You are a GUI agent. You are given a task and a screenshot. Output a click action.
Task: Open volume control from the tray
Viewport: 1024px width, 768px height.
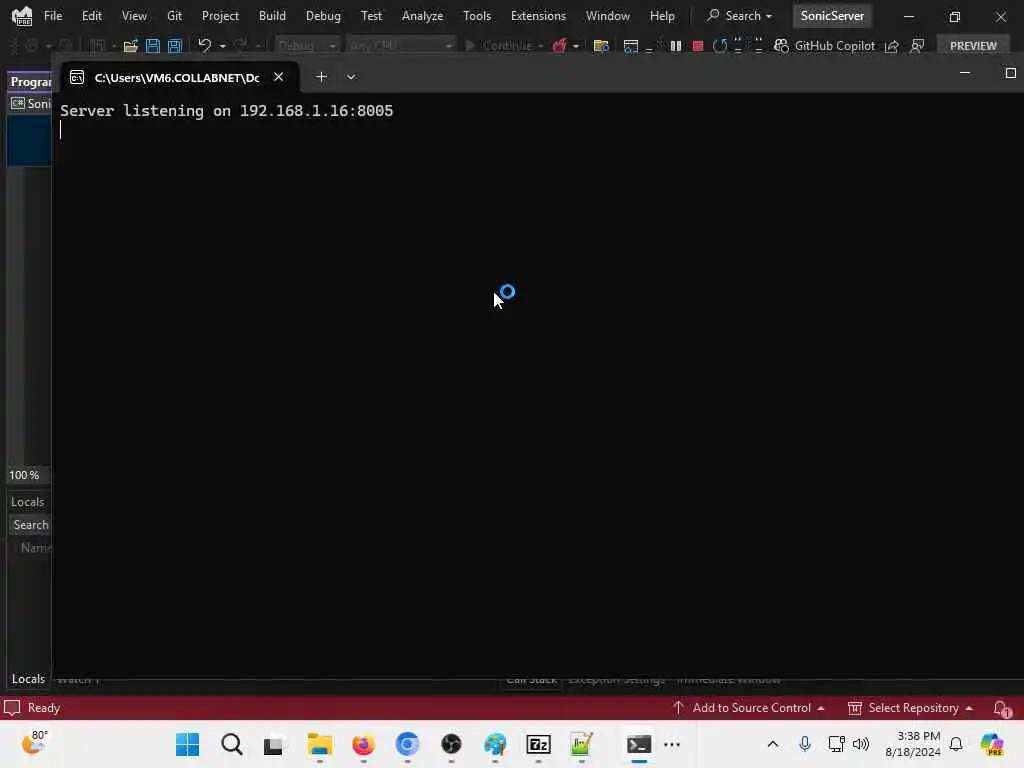click(861, 744)
